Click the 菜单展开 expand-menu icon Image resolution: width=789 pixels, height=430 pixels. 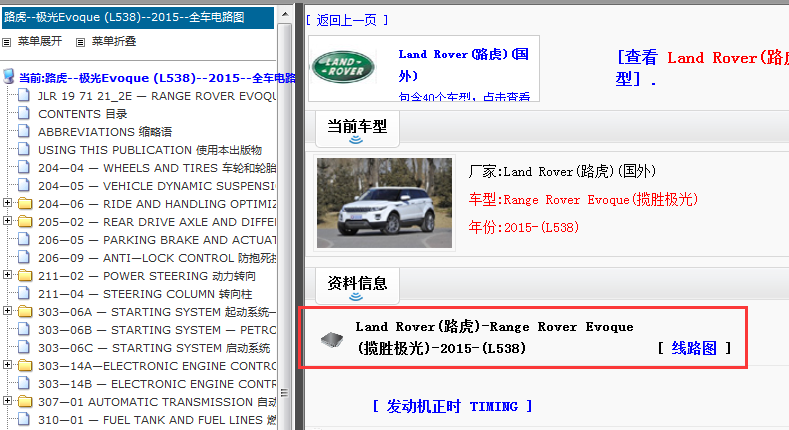pos(7,42)
